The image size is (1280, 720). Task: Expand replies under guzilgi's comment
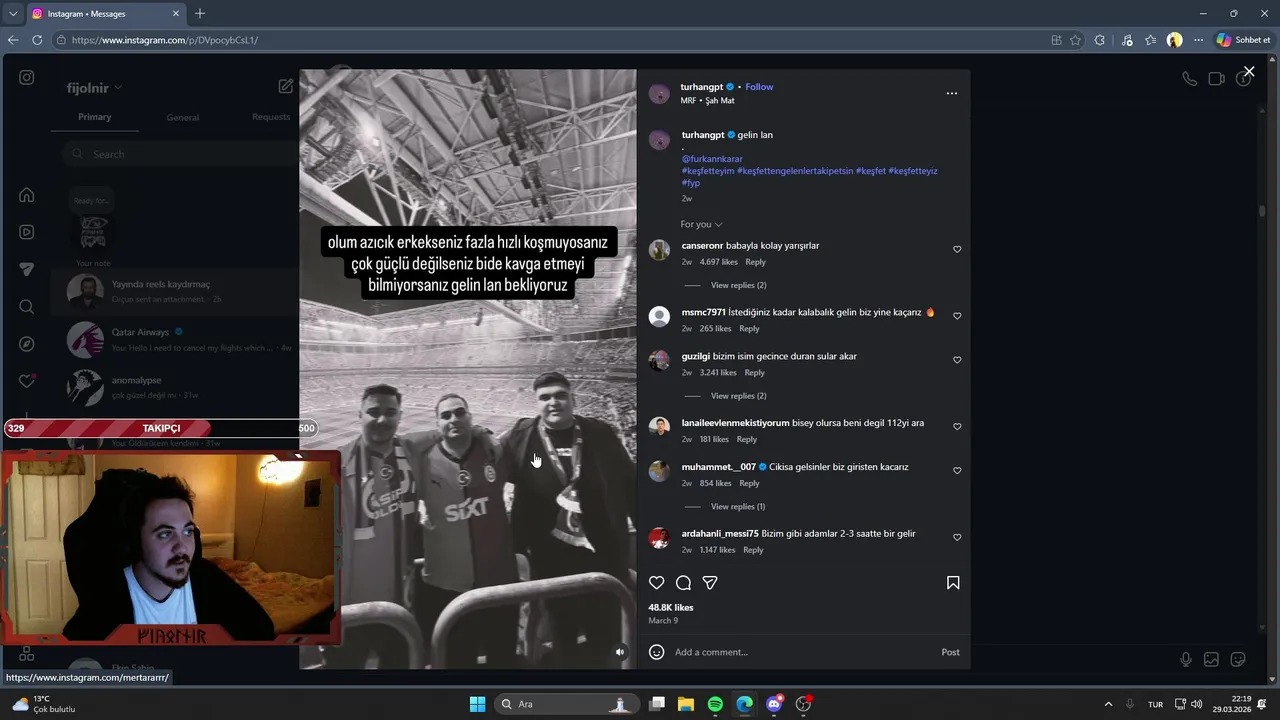tap(738, 396)
